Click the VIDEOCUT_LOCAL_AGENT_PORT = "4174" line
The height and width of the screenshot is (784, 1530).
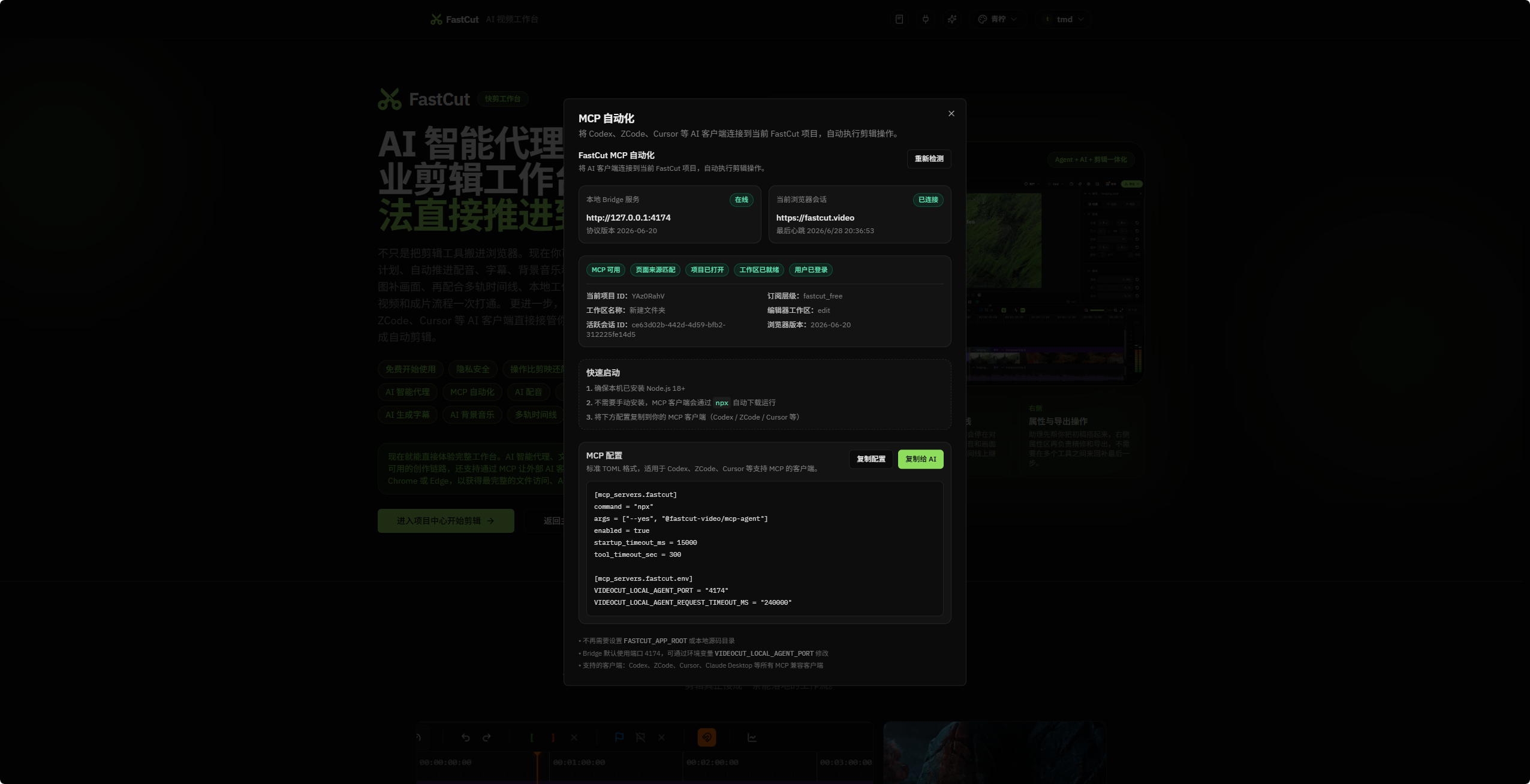click(x=661, y=591)
